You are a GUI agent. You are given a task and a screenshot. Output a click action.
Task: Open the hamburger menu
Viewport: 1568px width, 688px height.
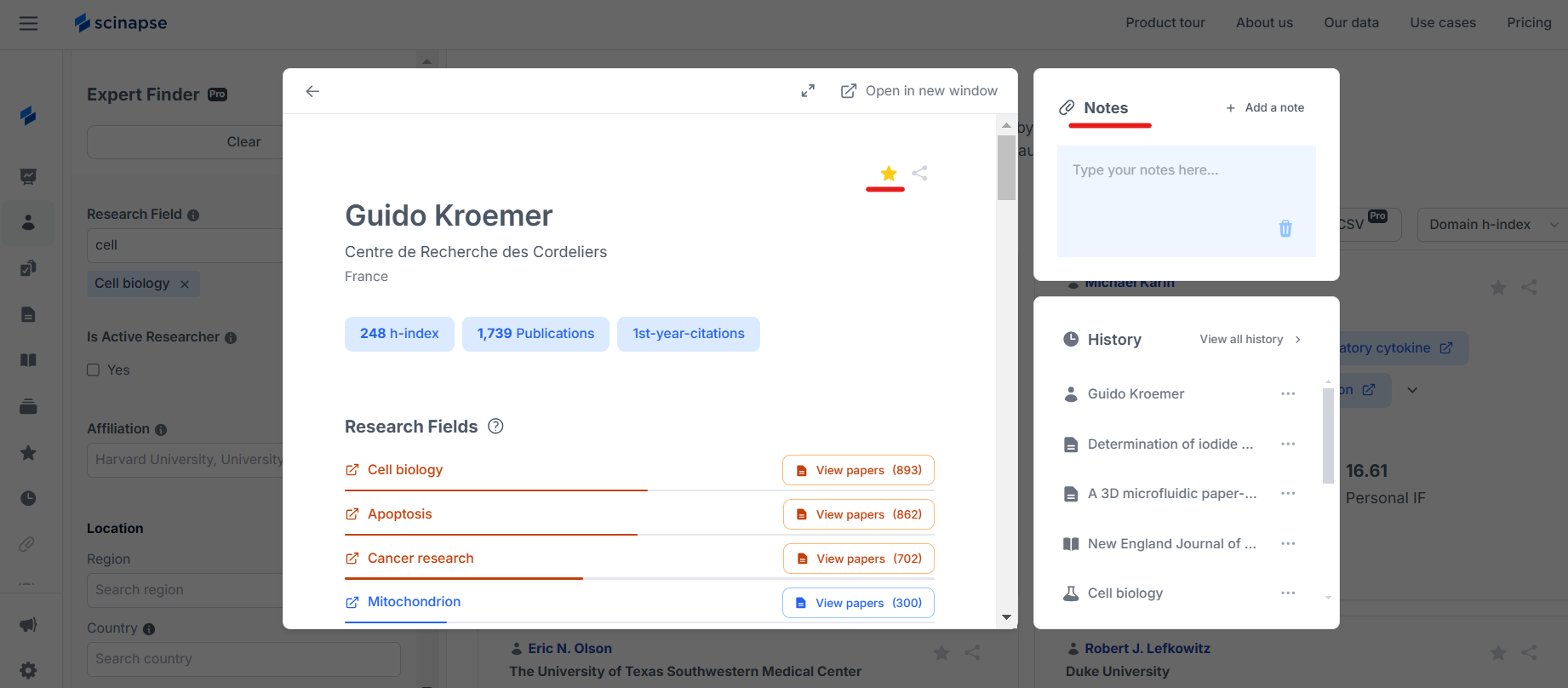click(x=28, y=23)
